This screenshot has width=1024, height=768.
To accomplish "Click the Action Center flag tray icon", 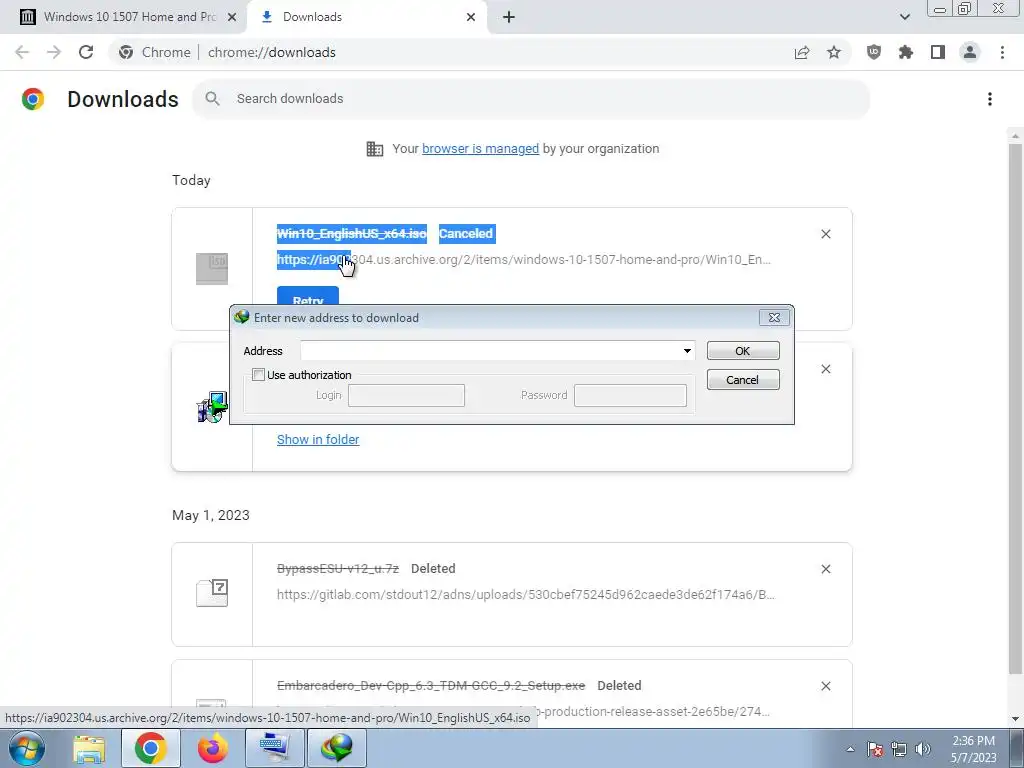I will tap(875, 749).
